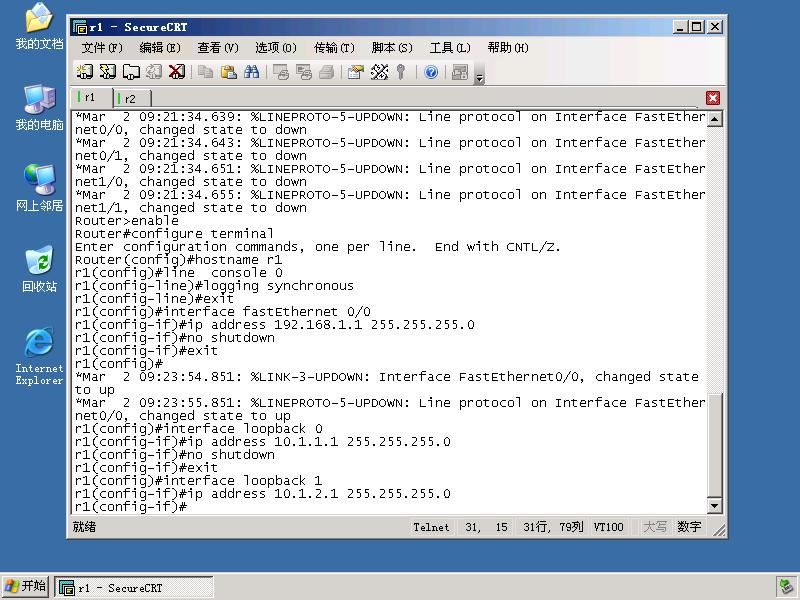The width and height of the screenshot is (800, 600).
Task: Click the r1 - SecureCRT taskbar button
Action: [x=134, y=588]
